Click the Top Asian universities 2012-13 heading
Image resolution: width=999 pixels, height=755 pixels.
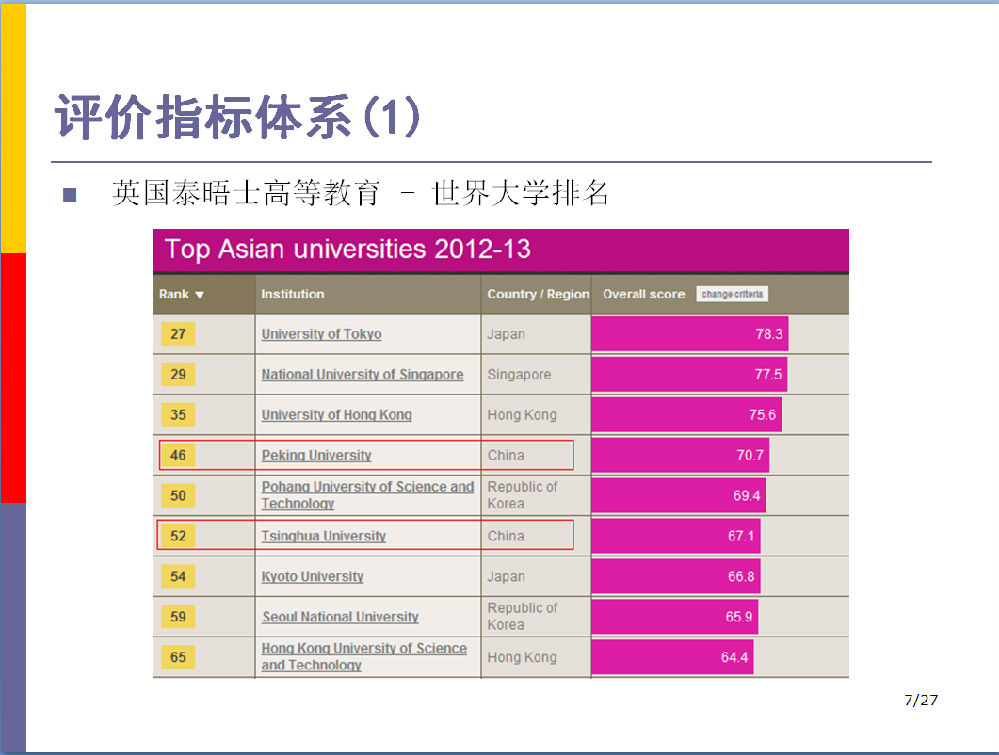click(x=347, y=249)
